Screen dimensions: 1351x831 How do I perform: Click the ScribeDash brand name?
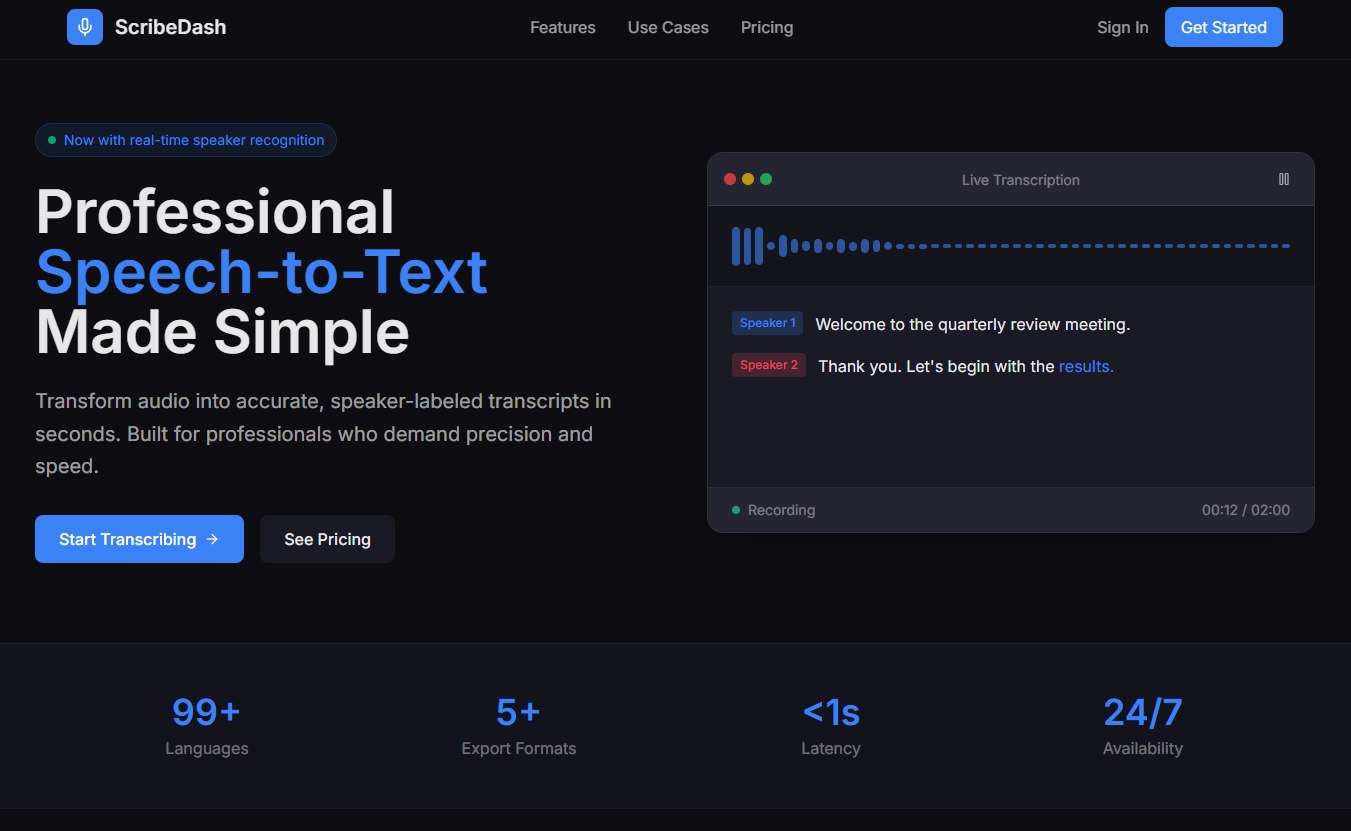[x=171, y=27]
